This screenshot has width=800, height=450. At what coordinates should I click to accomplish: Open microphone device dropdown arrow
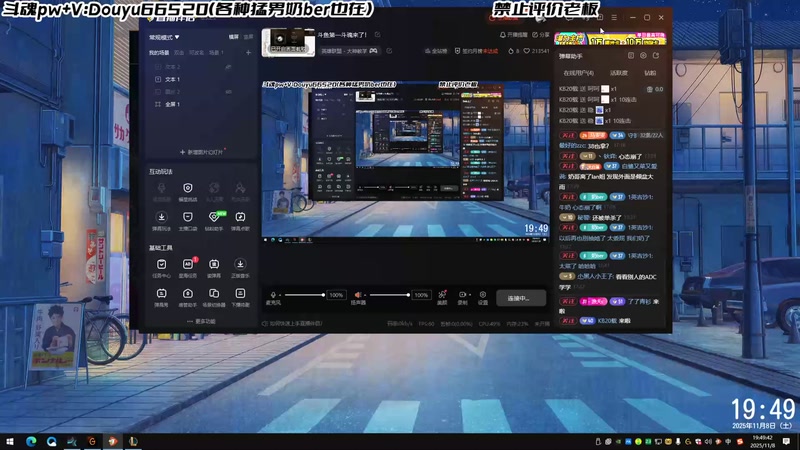click(x=280, y=295)
